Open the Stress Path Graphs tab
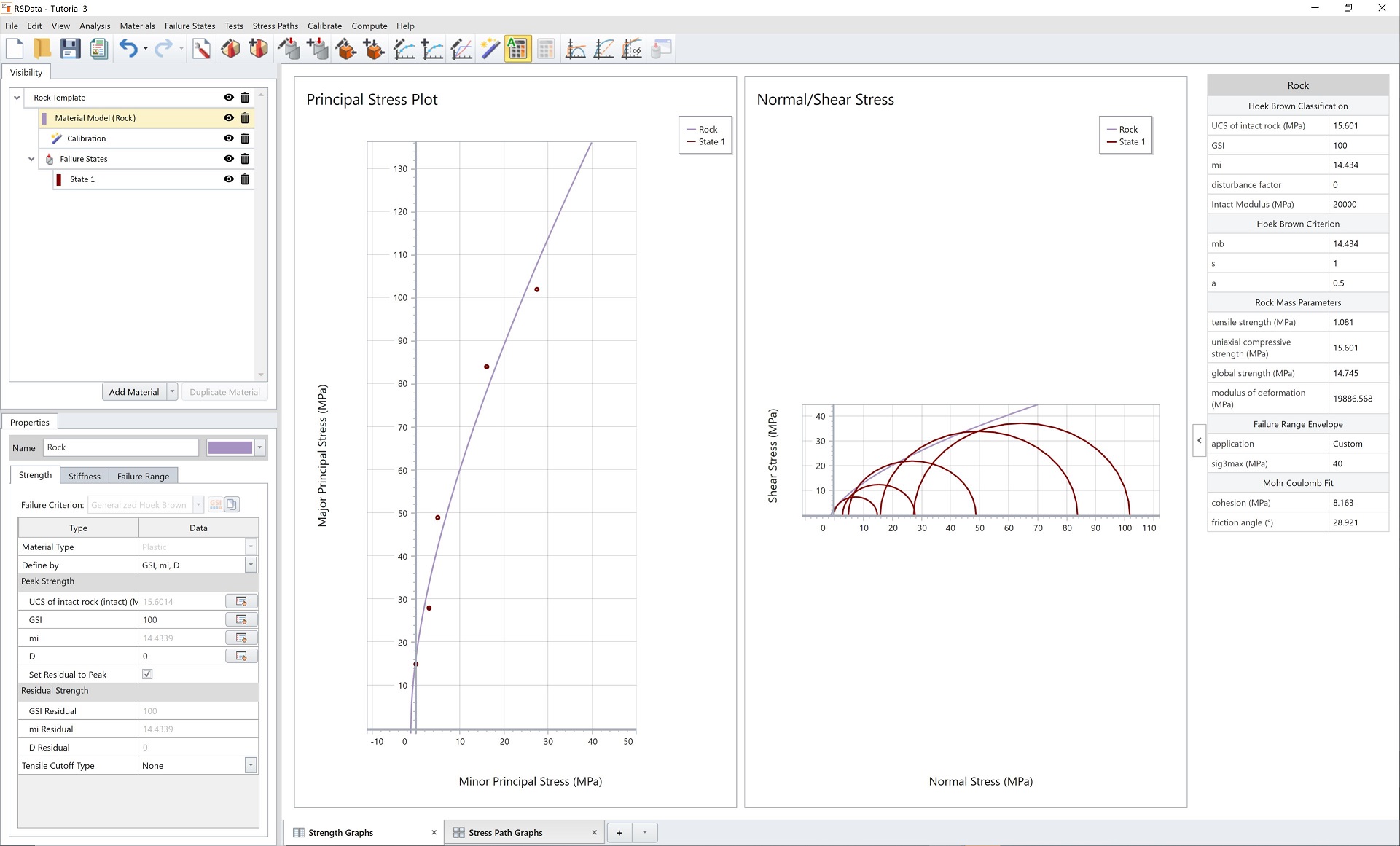Screen dimensions: 1400x846 coord(506,832)
